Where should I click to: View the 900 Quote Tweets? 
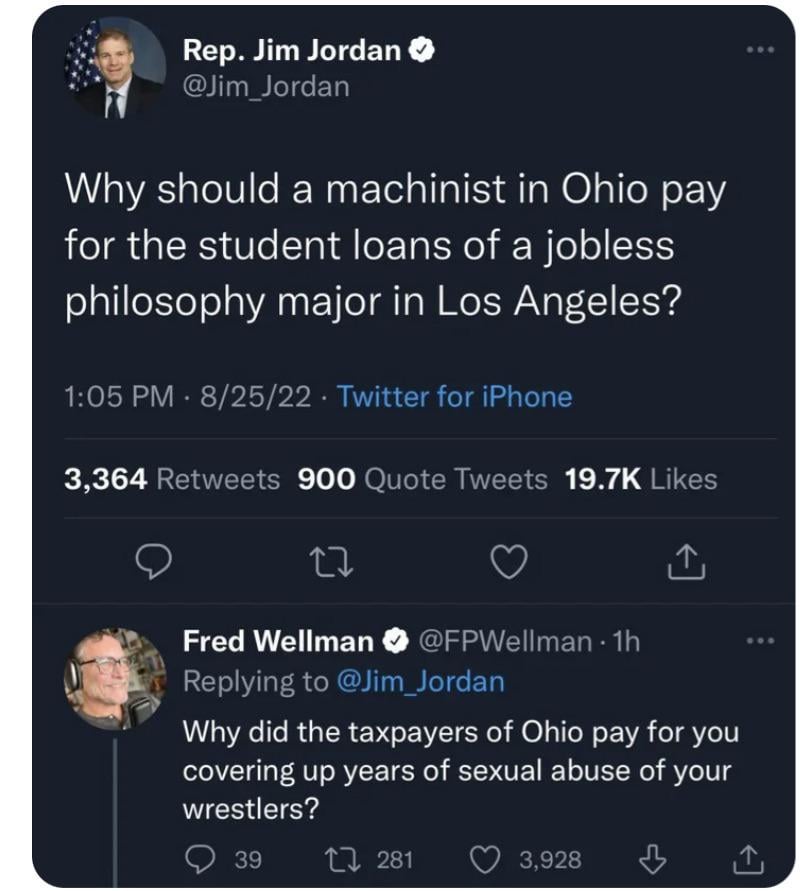pyautogui.click(x=422, y=480)
